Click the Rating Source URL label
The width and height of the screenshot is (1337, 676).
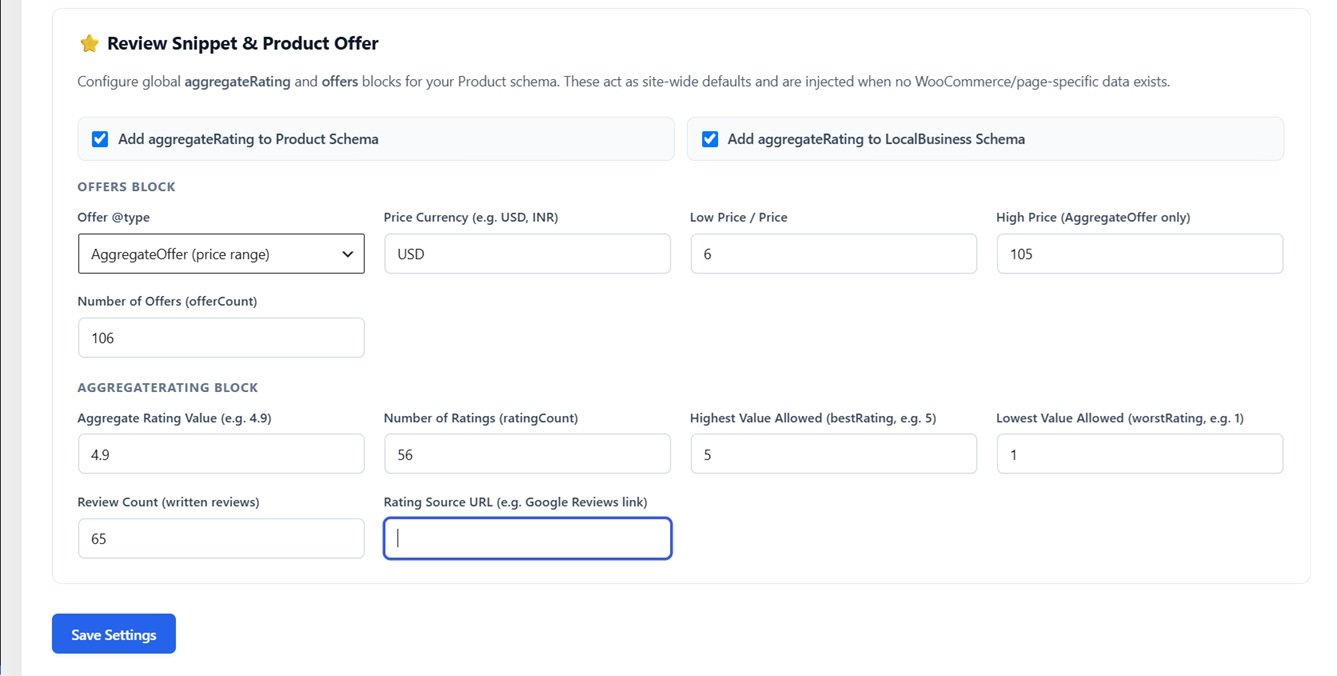pyautogui.click(x=516, y=502)
